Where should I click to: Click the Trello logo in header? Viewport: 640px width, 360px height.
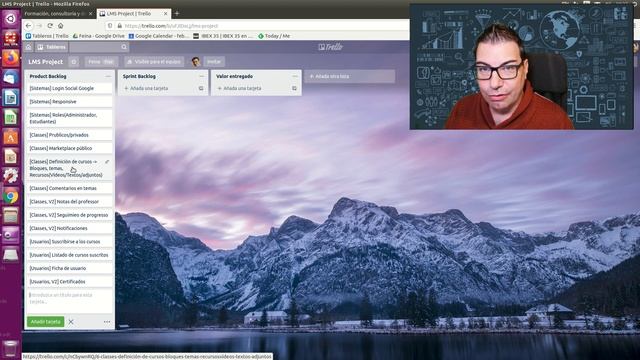coord(330,47)
